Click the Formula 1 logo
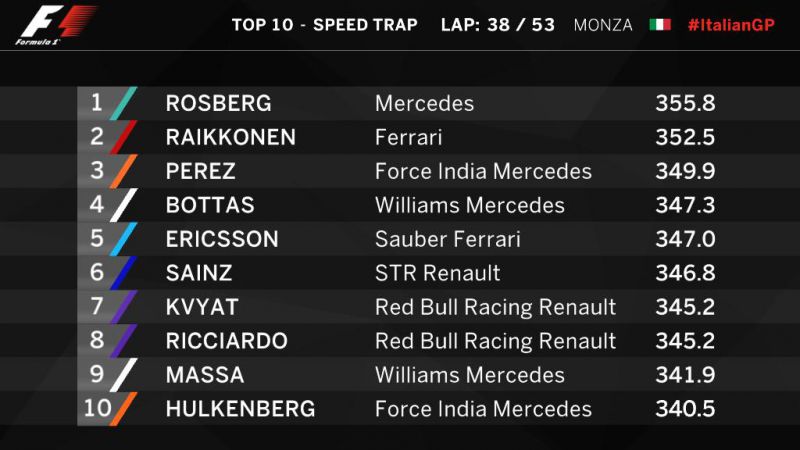The width and height of the screenshot is (800, 450). coord(55,25)
